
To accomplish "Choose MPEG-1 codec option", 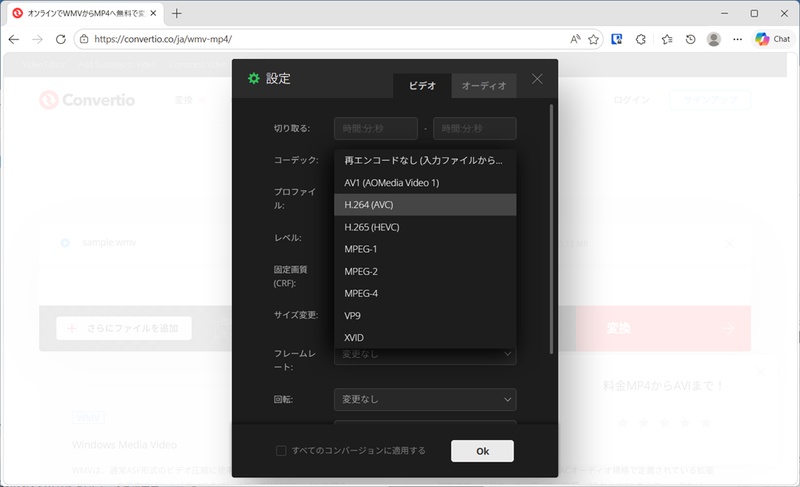I will 425,249.
